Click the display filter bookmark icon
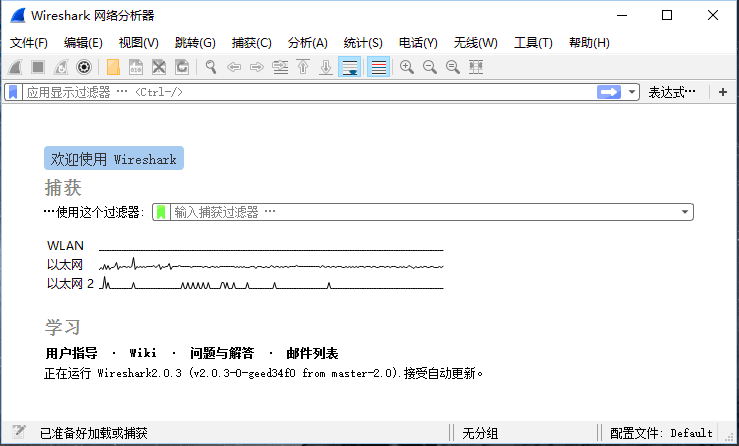The width and height of the screenshot is (739, 446). (x=13, y=92)
